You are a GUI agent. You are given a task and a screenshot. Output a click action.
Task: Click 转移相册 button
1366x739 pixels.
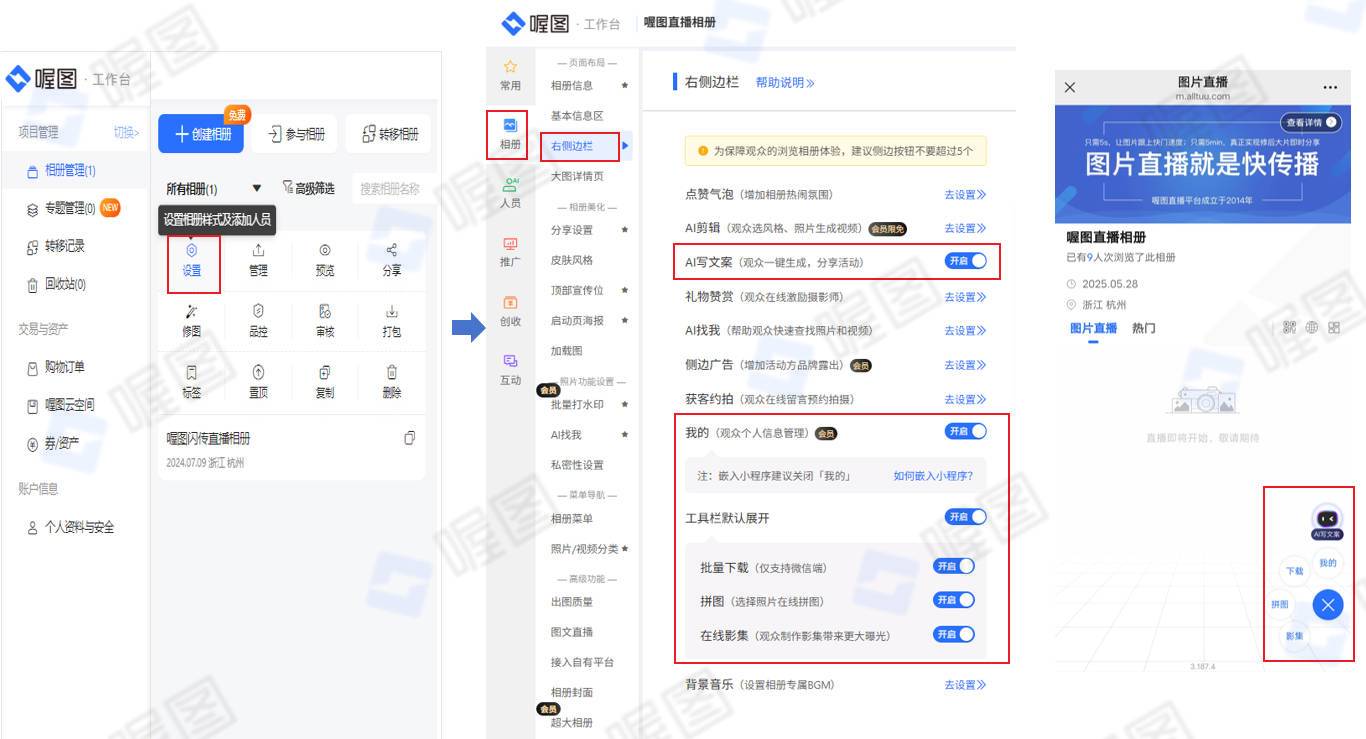(x=390, y=134)
